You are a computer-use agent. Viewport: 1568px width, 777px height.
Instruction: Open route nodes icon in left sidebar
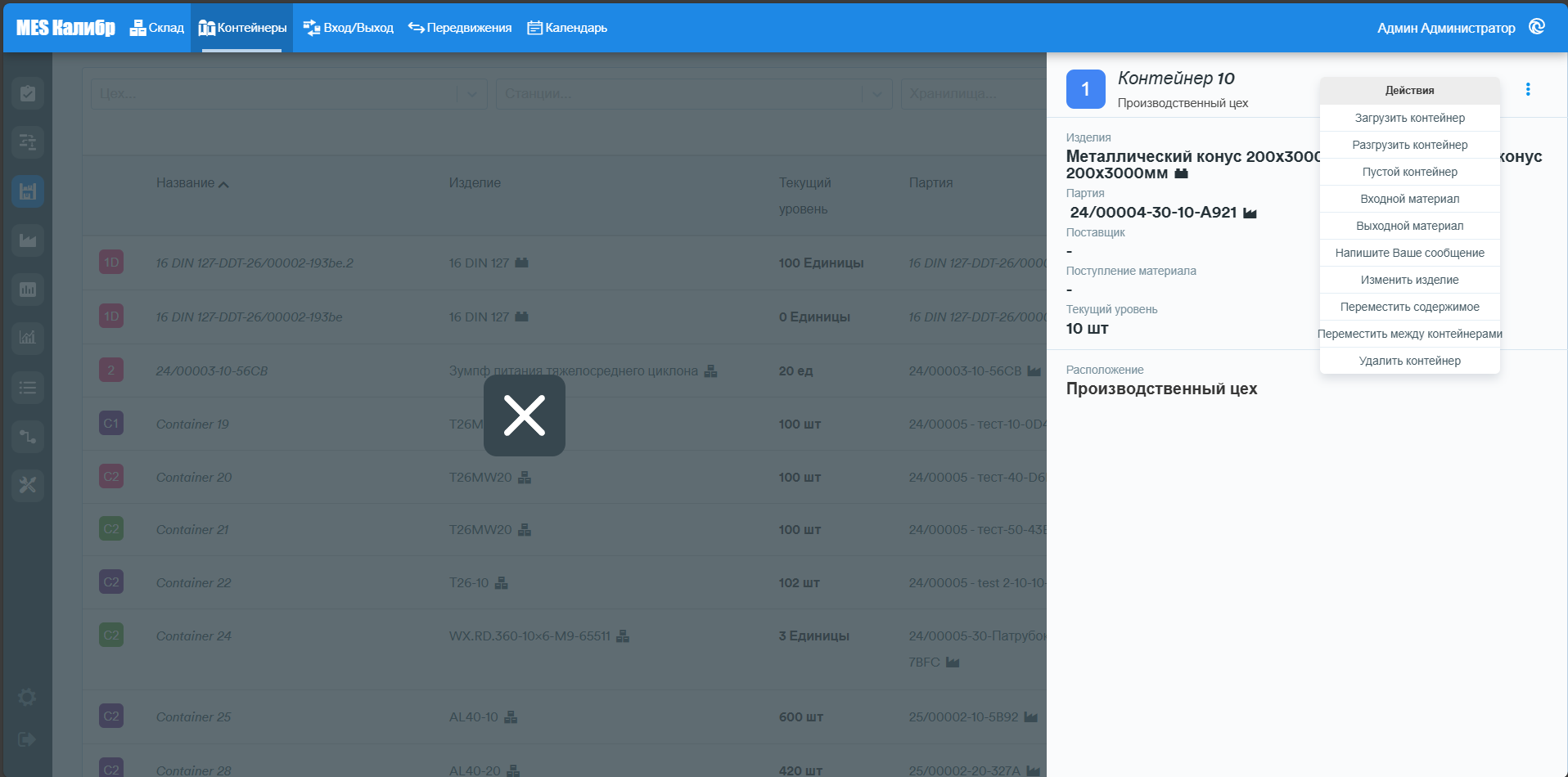coord(28,437)
